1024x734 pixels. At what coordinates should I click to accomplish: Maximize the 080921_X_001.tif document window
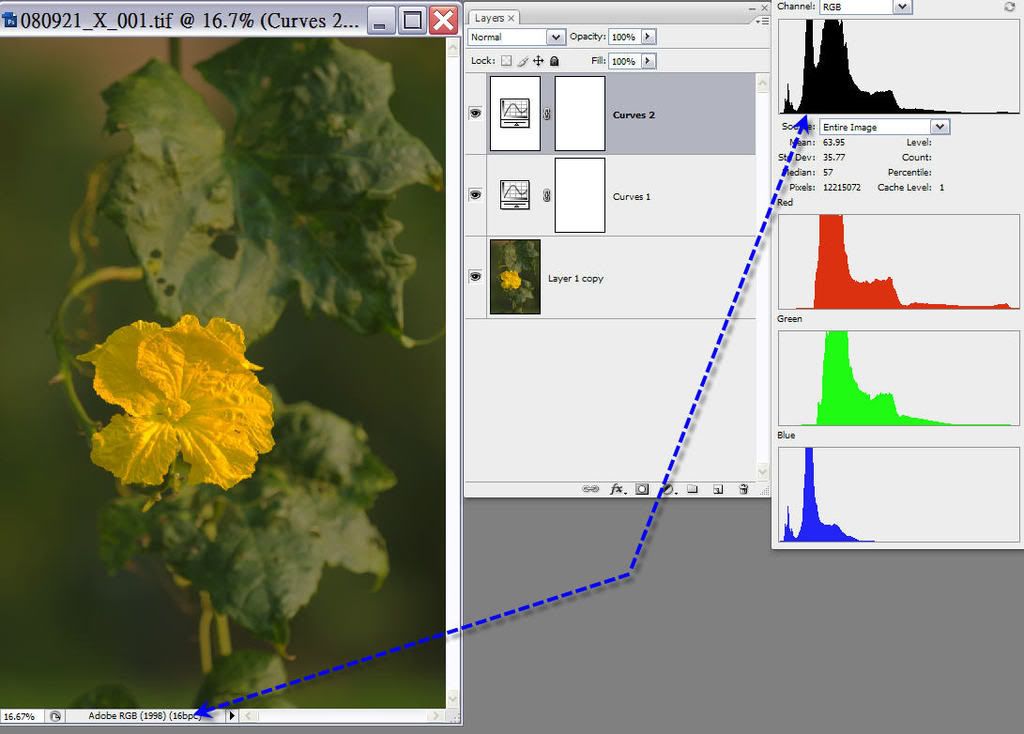click(x=412, y=20)
